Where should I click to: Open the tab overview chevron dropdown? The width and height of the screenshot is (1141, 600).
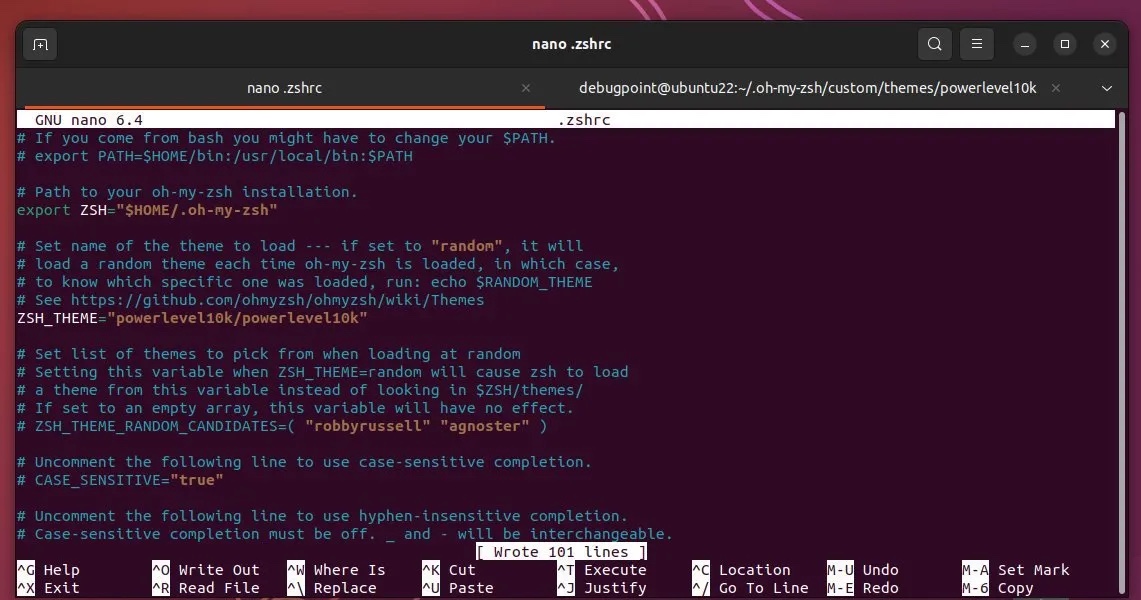coord(1107,88)
